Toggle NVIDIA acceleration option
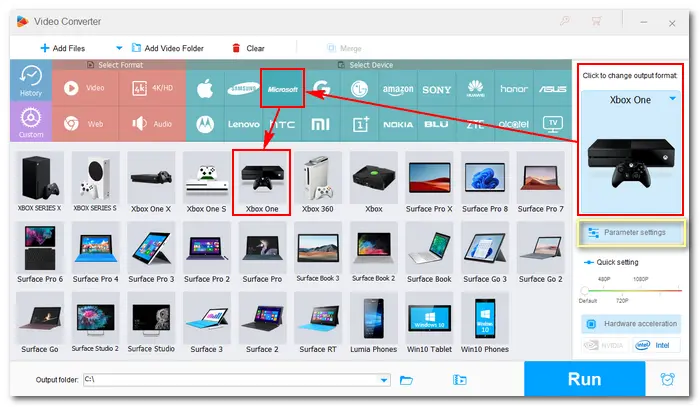Image resolution: width=700 pixels, height=407 pixels. coord(606,345)
